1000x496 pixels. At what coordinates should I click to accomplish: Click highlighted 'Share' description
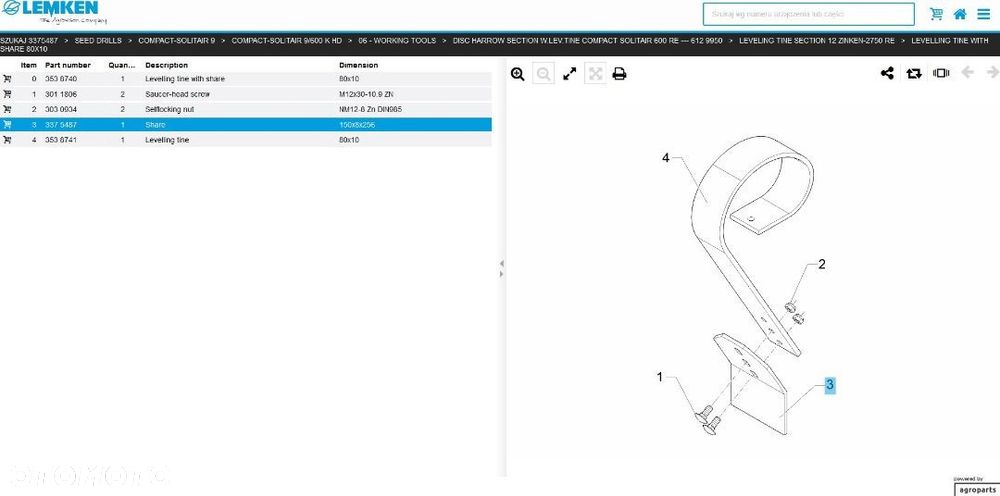click(x=155, y=125)
